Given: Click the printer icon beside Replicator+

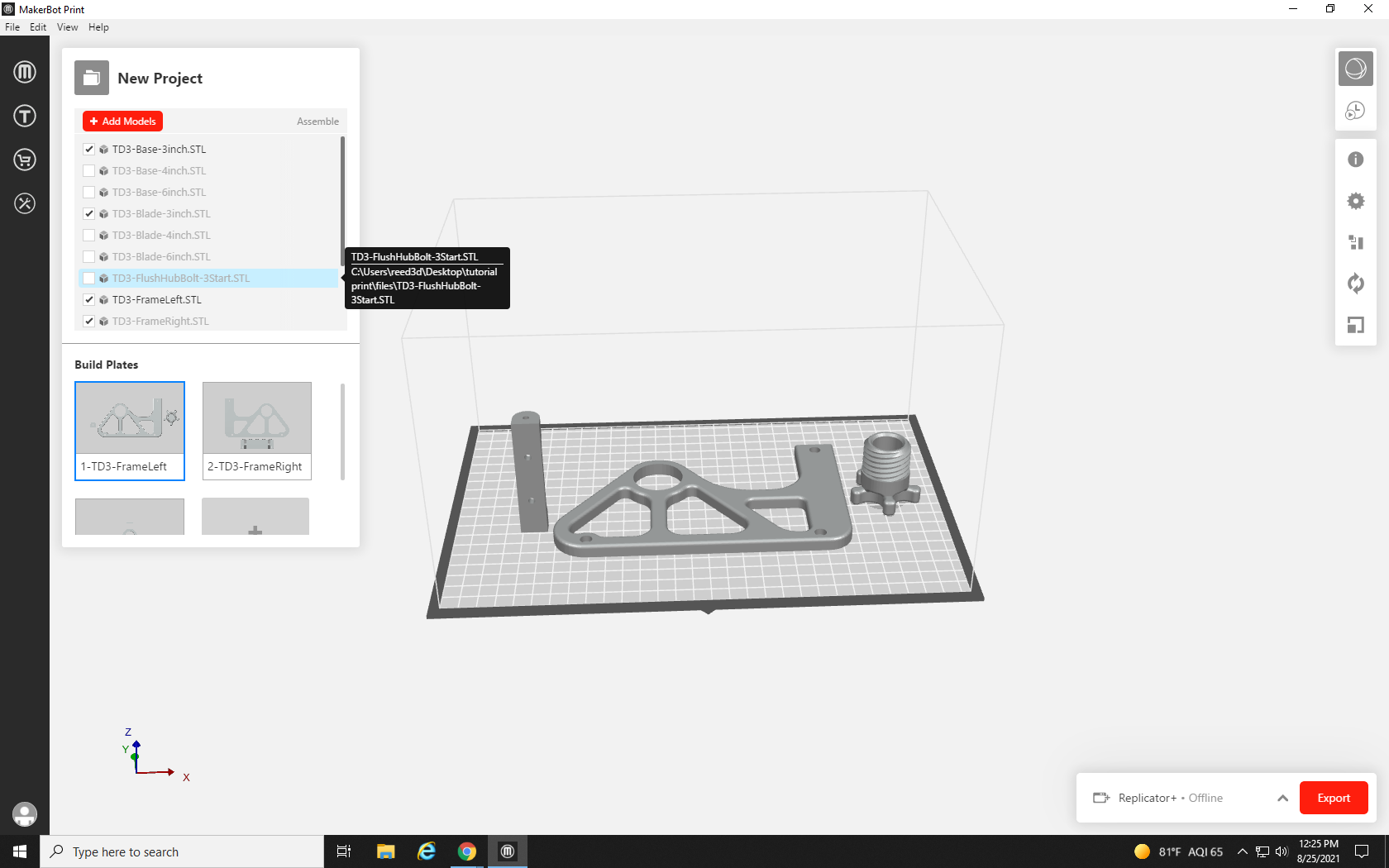Looking at the screenshot, I should [x=1101, y=798].
